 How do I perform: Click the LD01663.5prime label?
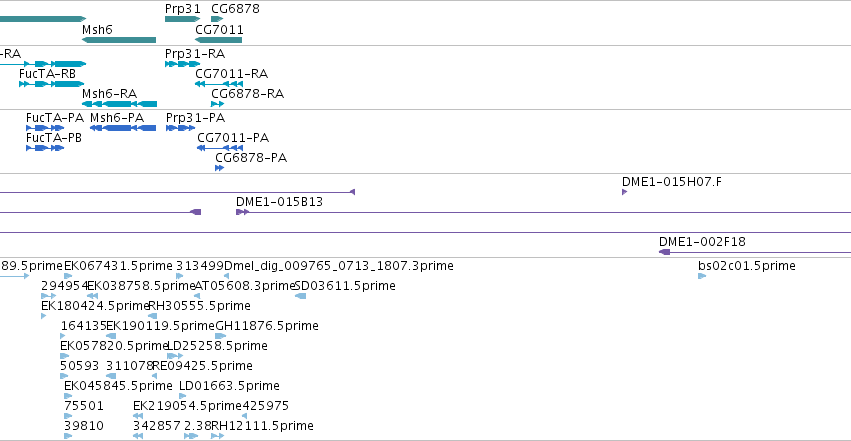[x=230, y=386]
